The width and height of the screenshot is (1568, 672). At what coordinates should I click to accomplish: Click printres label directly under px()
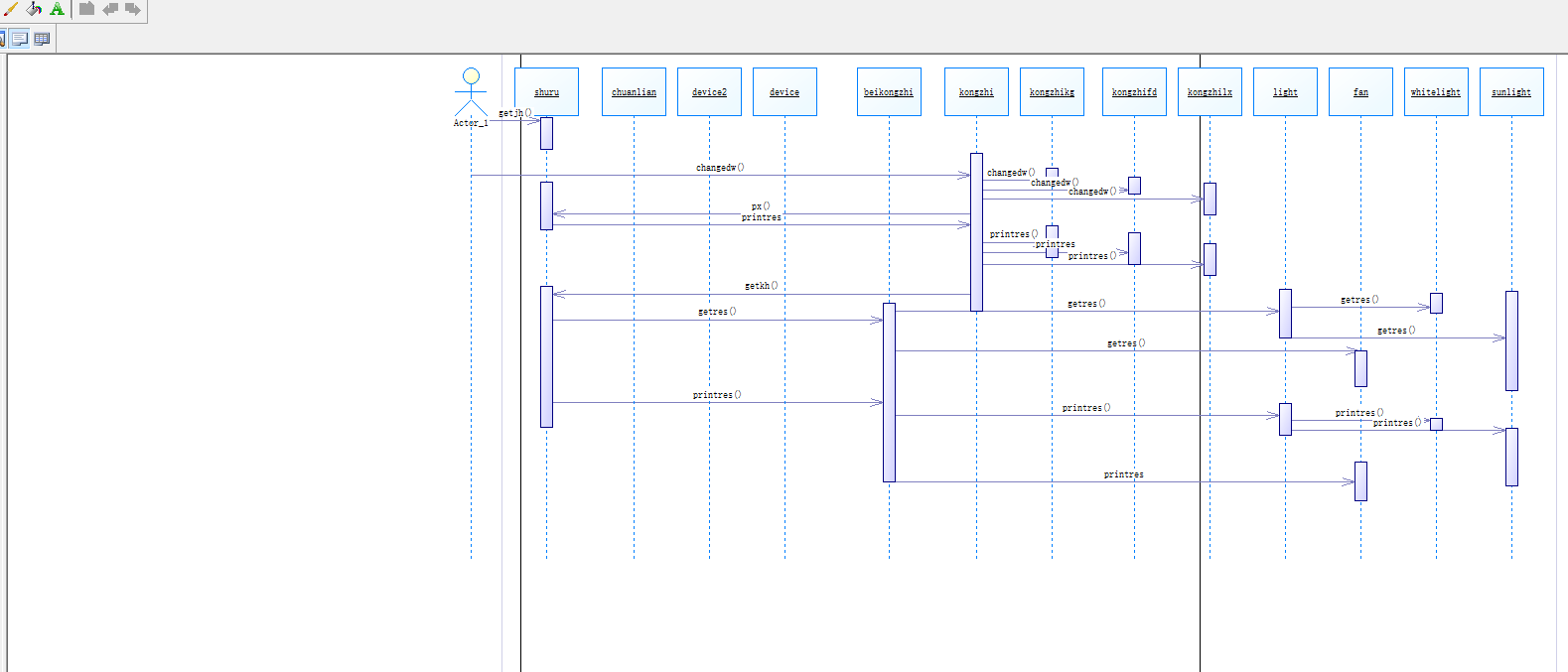[762, 217]
